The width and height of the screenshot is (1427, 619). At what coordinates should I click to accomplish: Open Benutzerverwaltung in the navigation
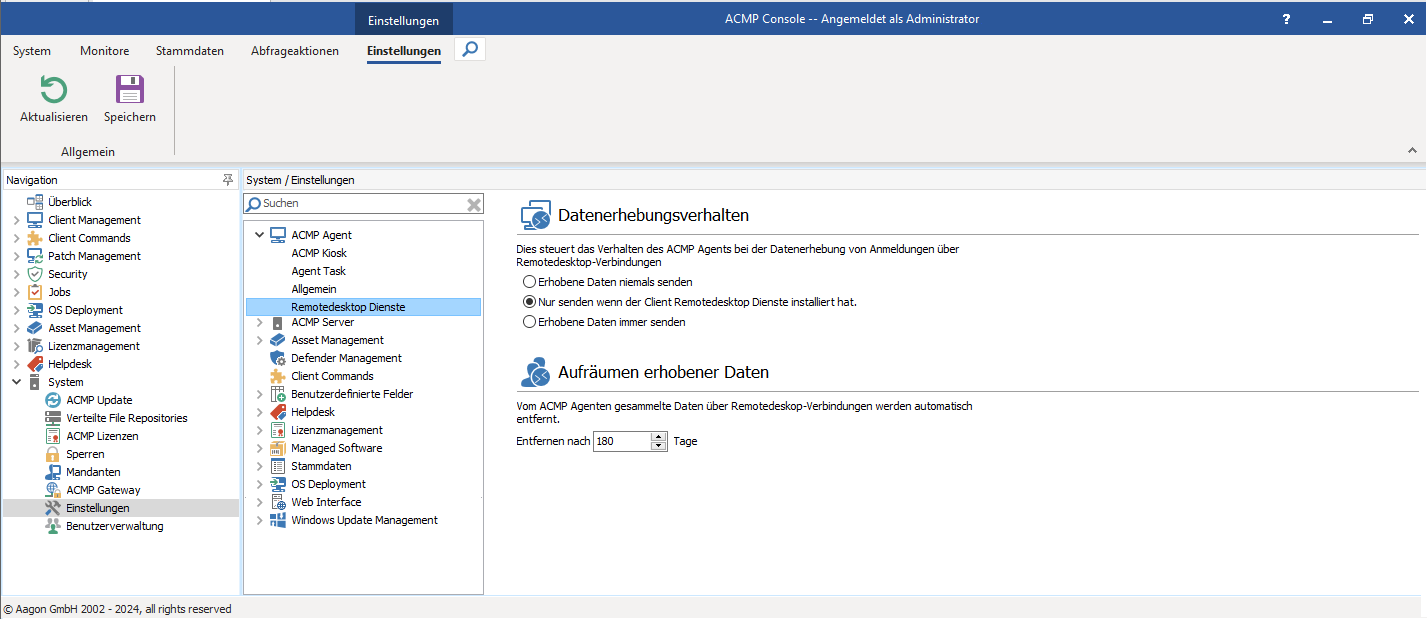[x=114, y=526]
